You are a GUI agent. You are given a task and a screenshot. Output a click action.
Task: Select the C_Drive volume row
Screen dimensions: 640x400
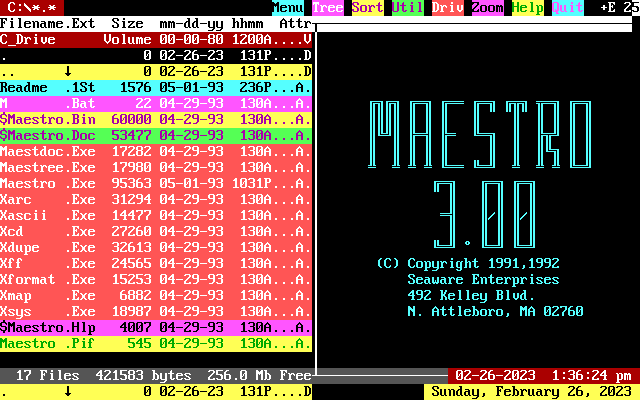[x=156, y=40]
